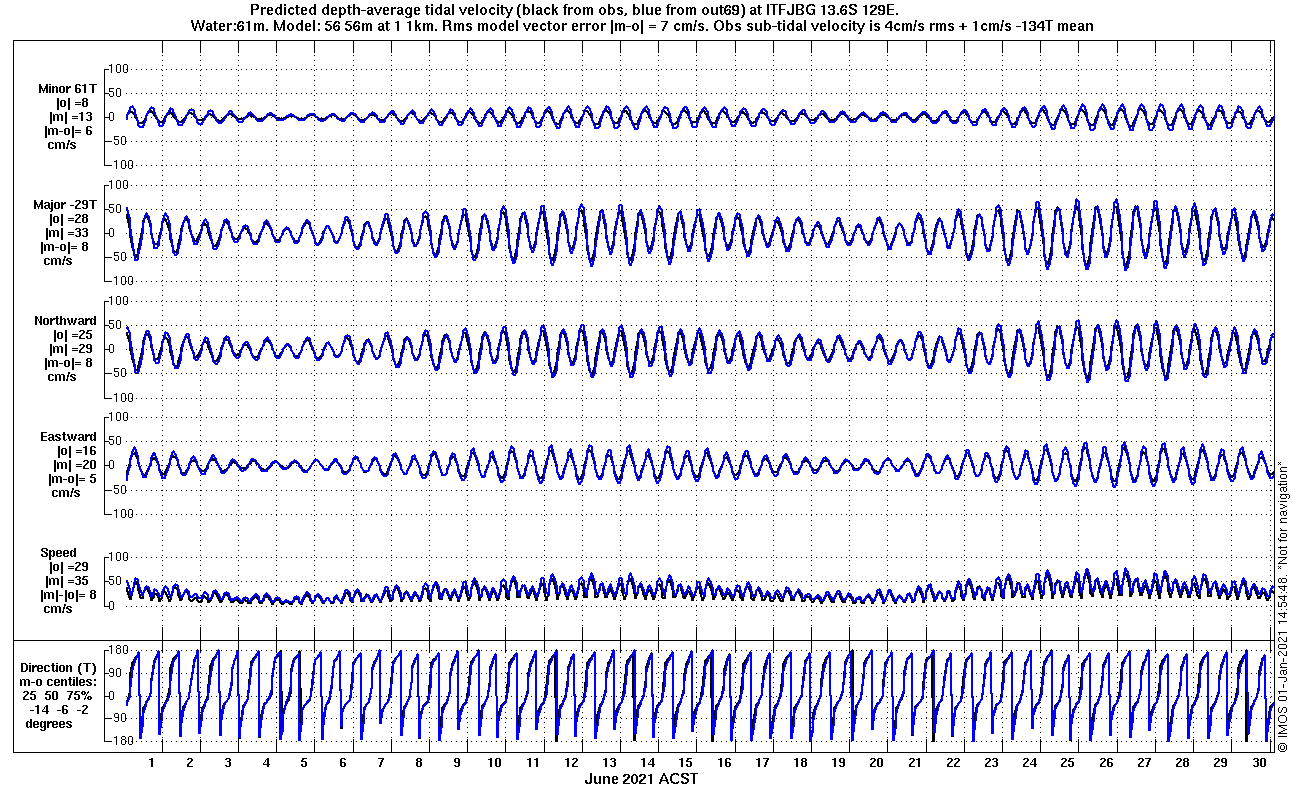
Task: Click day '24' on the date axis
Action: [x=1030, y=763]
